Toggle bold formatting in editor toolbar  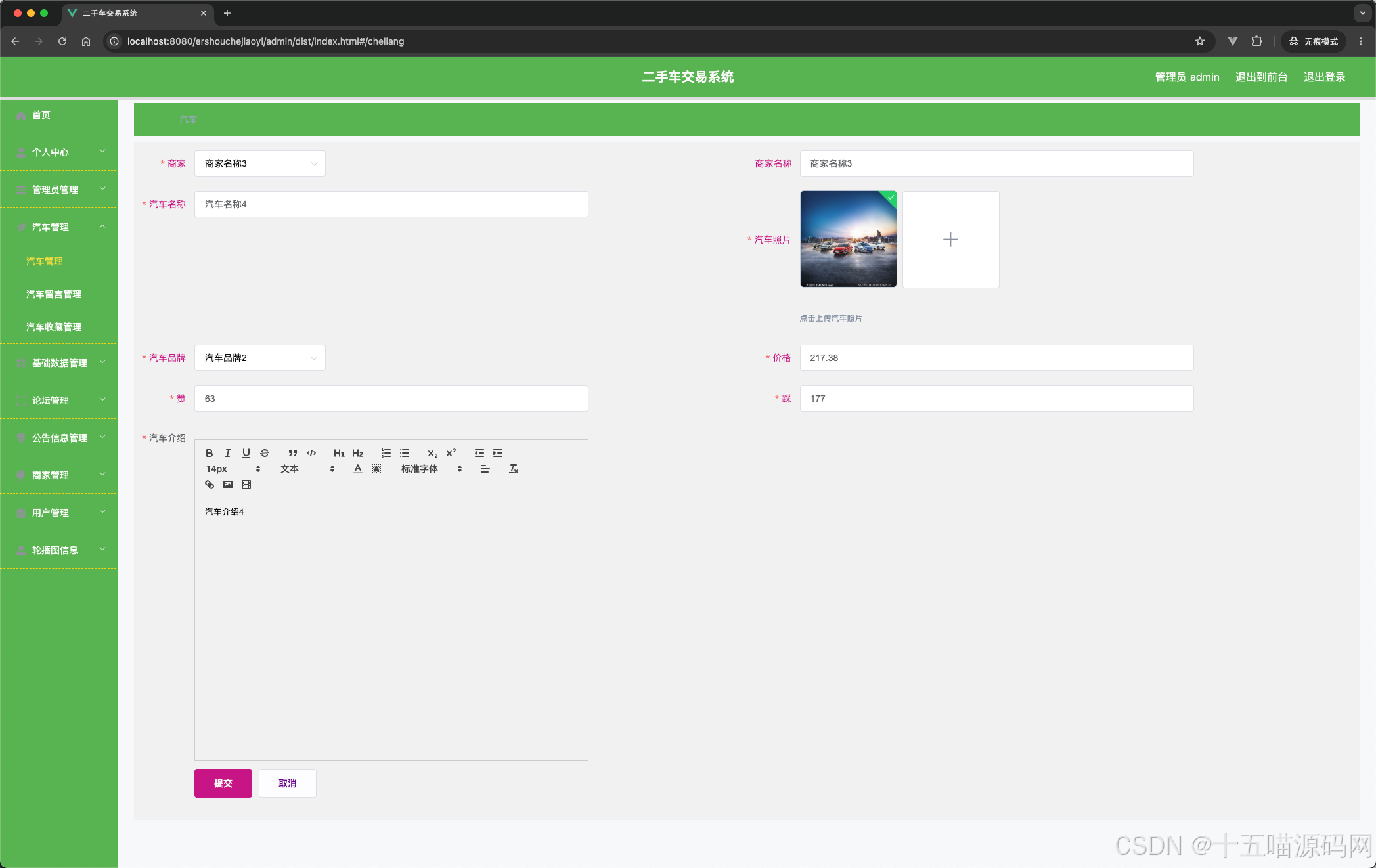(x=209, y=453)
